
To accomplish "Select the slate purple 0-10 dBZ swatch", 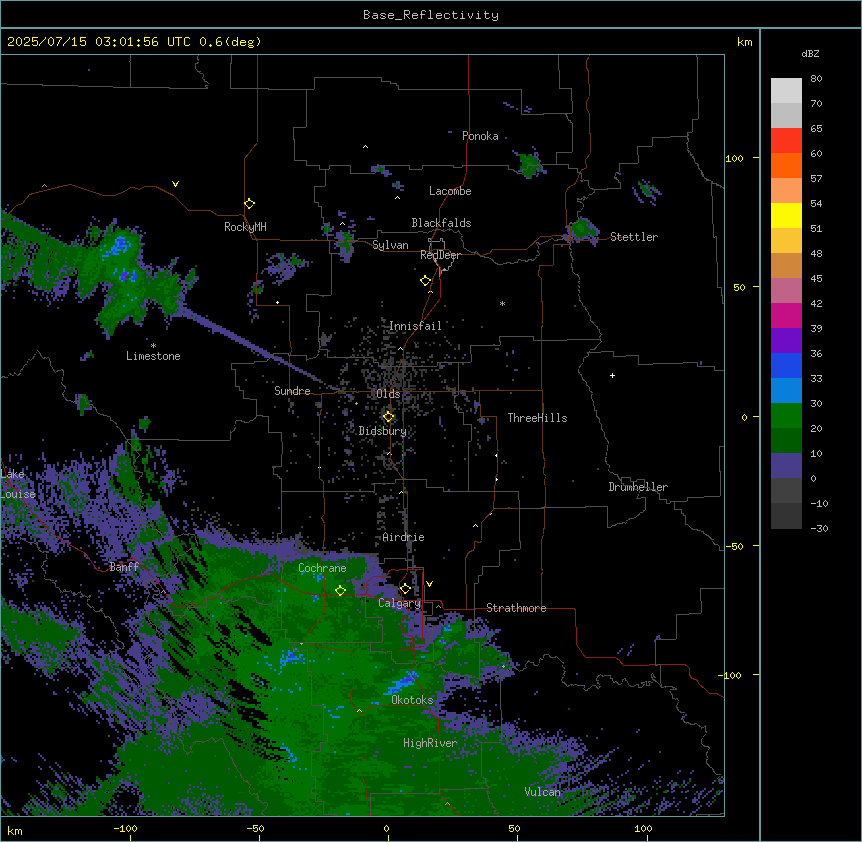I will click(786, 466).
